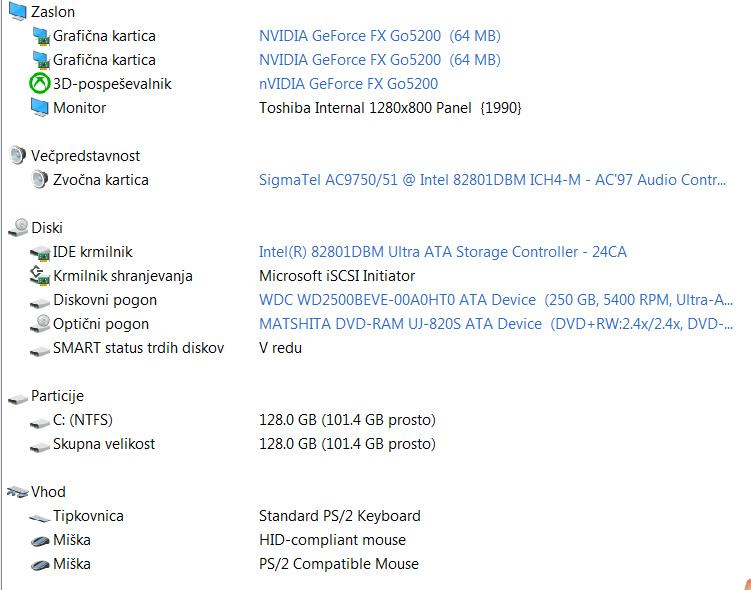Open the SigmaTel AC9750/51 audio link

pyautogui.click(x=492, y=180)
